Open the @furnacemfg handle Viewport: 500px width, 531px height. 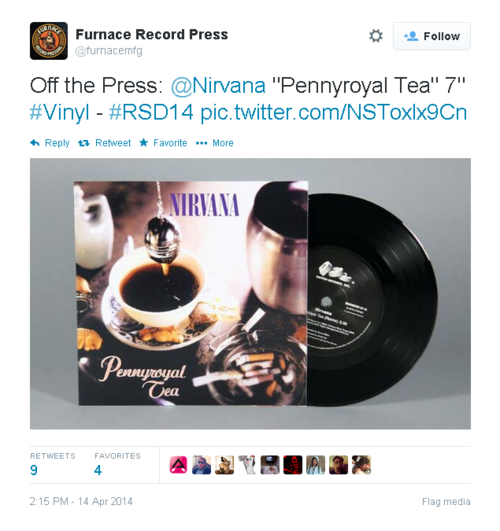coord(109,51)
